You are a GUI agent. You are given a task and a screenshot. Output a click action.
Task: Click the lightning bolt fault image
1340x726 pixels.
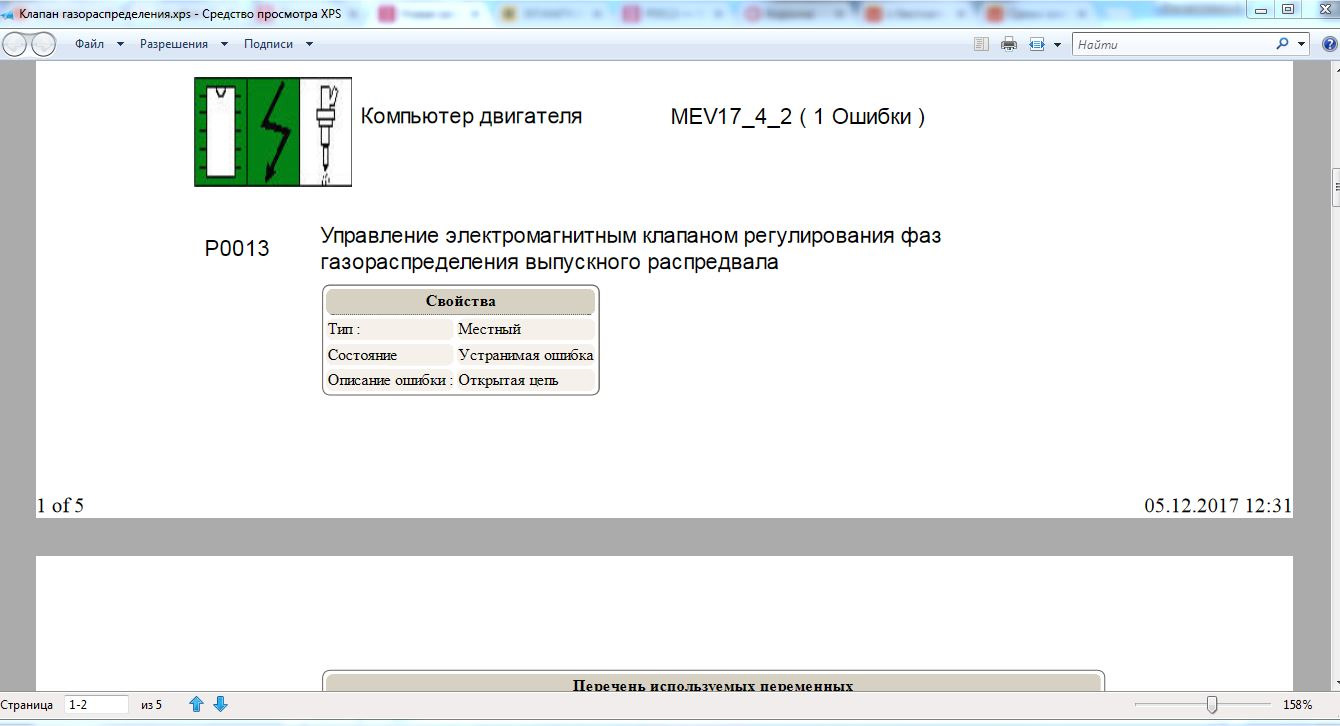273,132
